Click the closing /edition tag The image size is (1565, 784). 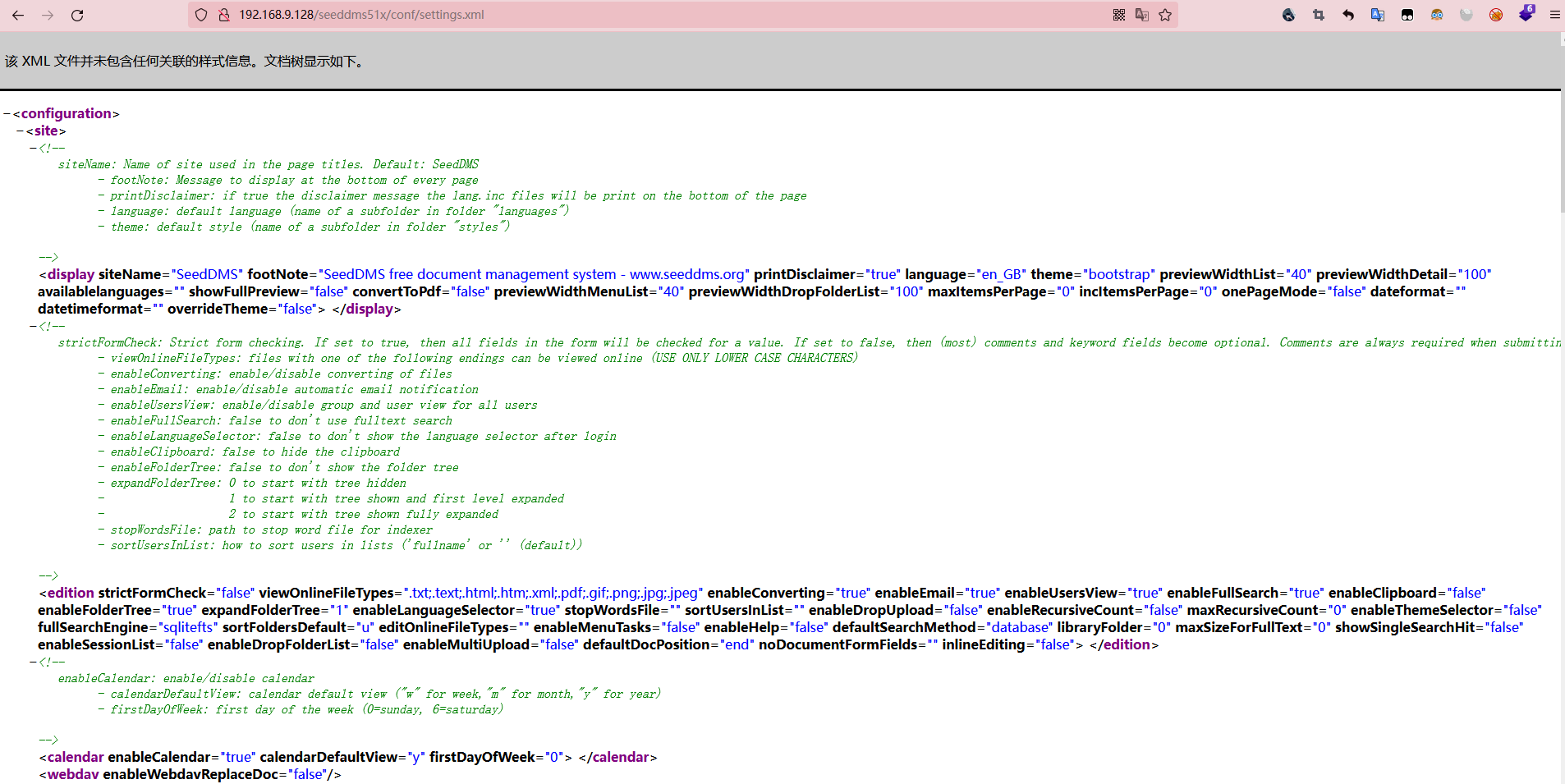[x=1124, y=644]
